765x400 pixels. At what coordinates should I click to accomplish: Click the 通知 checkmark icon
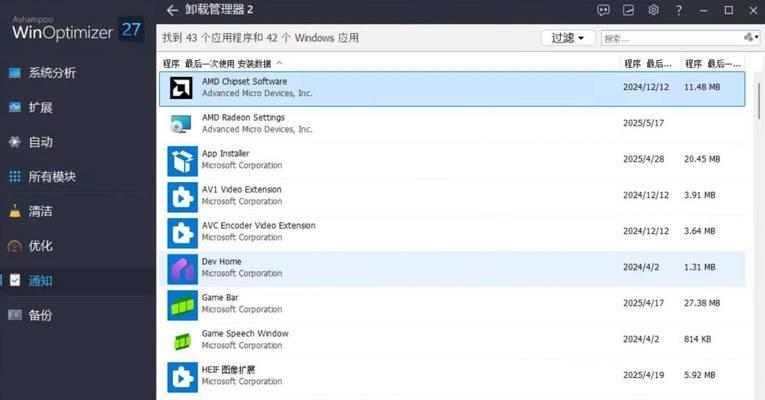(x=15, y=280)
